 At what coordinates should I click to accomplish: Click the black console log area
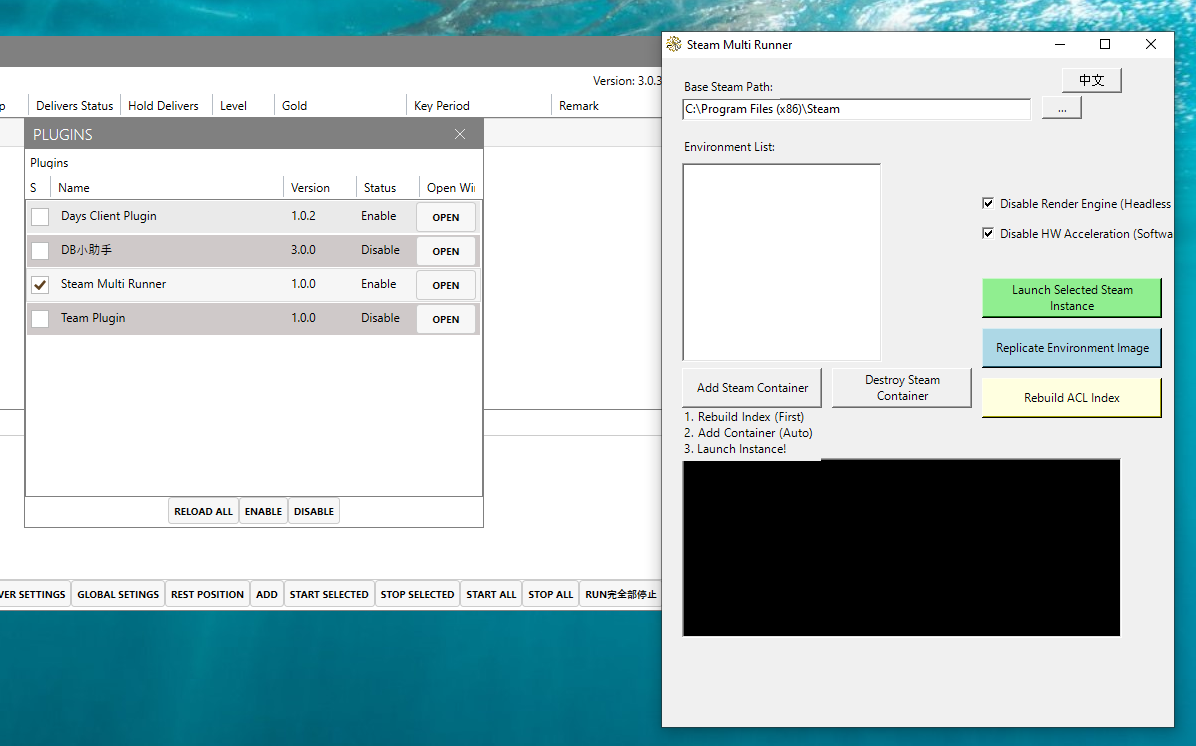(902, 548)
